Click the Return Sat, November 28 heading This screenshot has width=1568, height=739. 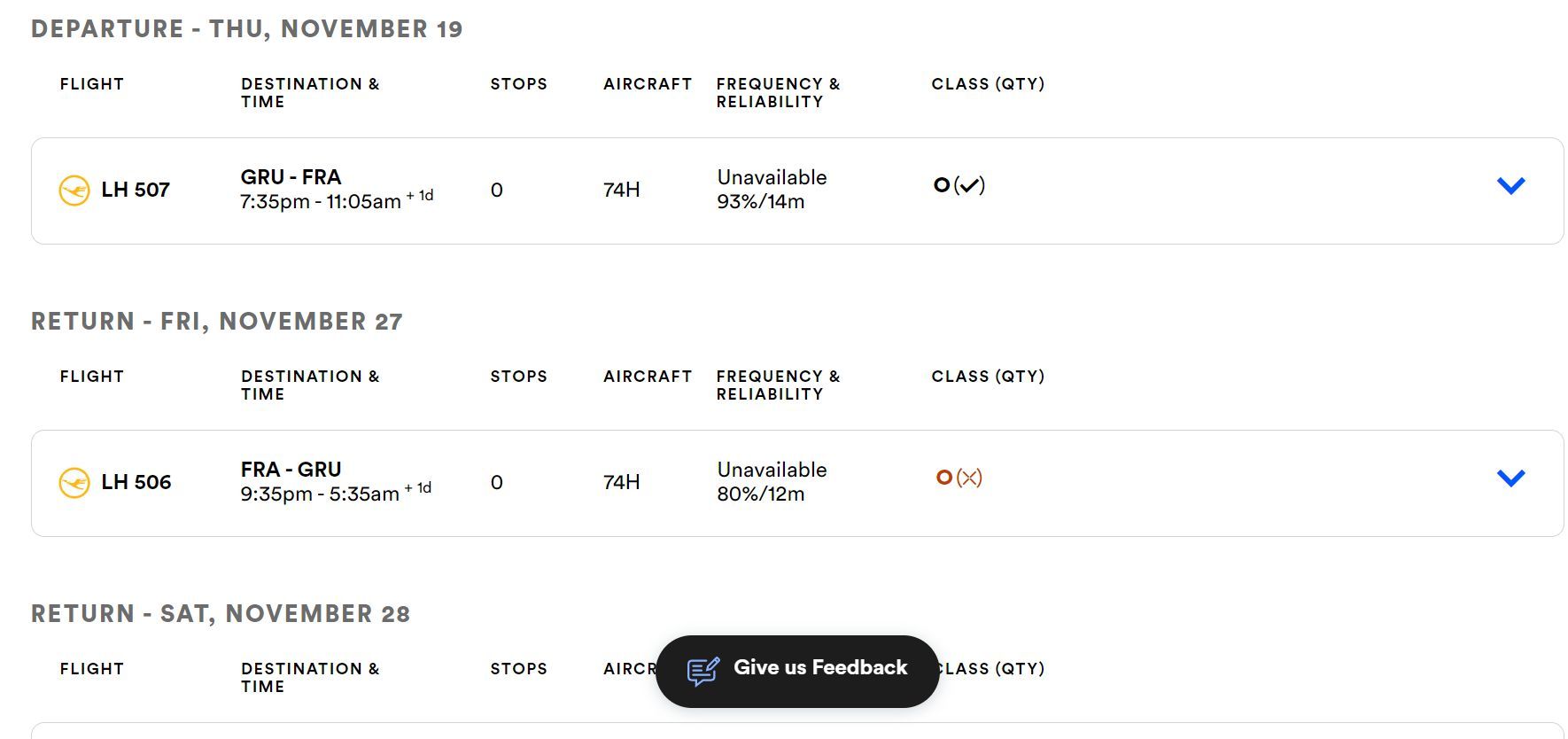coord(221,614)
